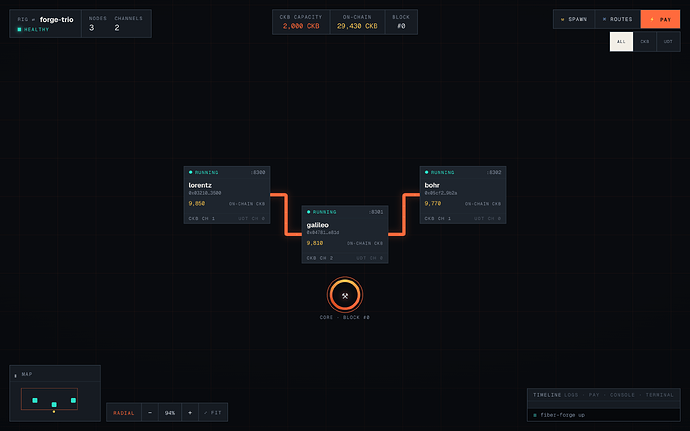Image resolution: width=690 pixels, height=431 pixels.
Task: Open the Timeline tab
Action: point(547,395)
